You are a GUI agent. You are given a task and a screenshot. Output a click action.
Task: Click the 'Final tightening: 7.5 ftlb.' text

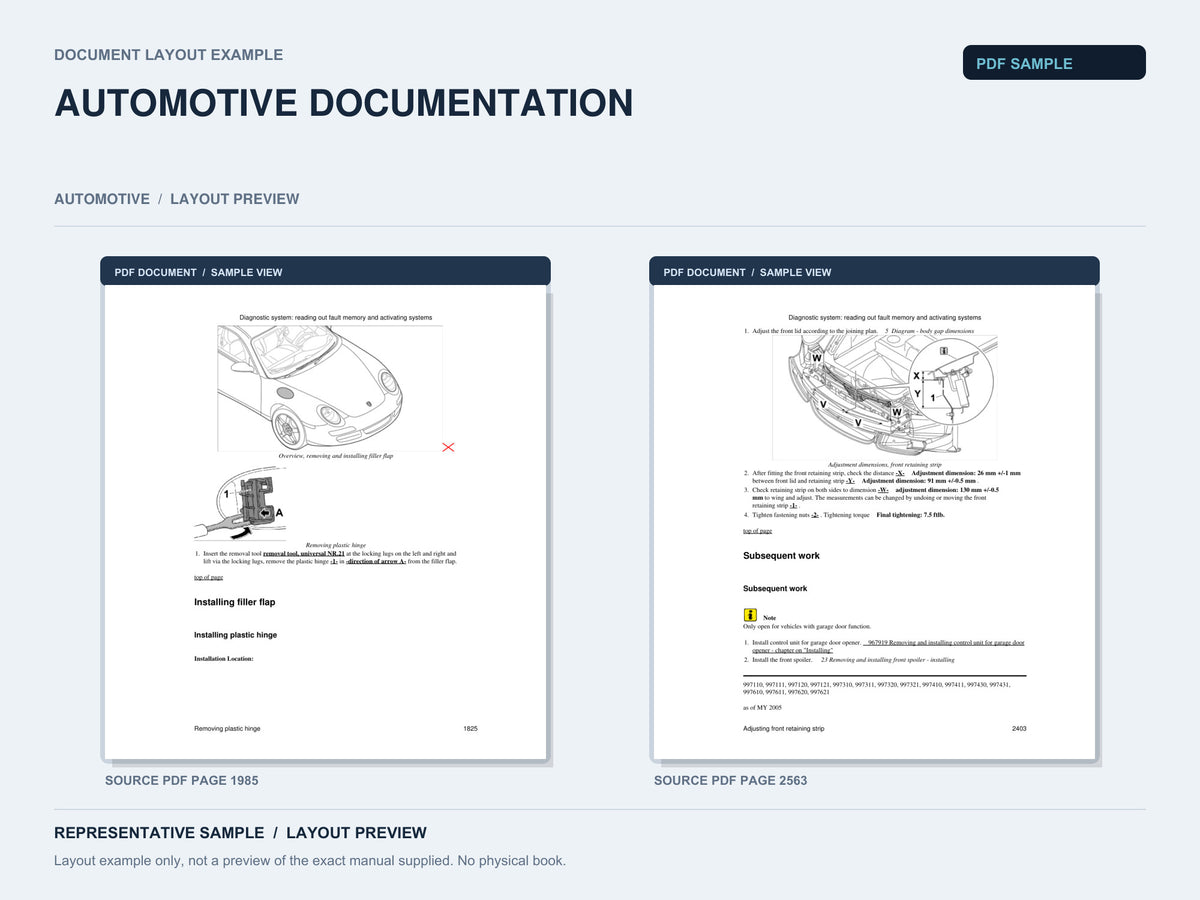point(910,515)
